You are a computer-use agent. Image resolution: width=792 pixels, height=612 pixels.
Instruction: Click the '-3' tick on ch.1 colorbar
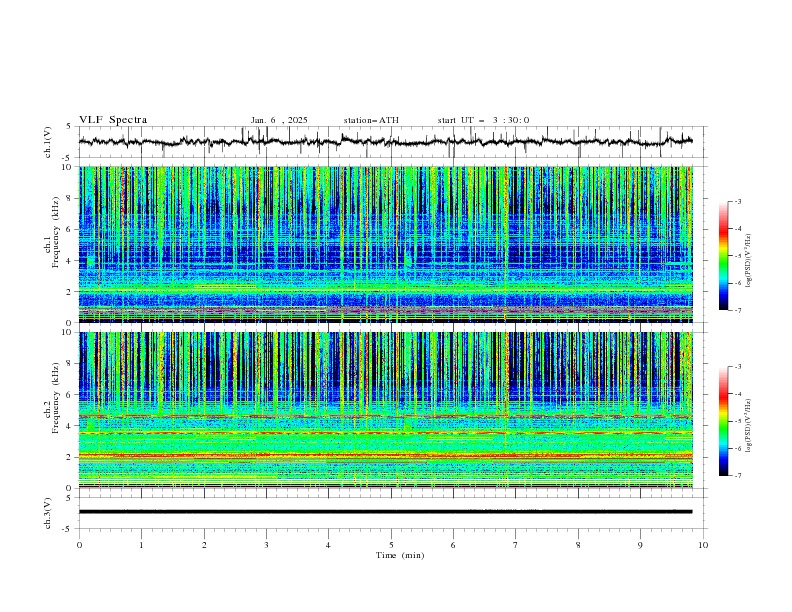coord(738,201)
